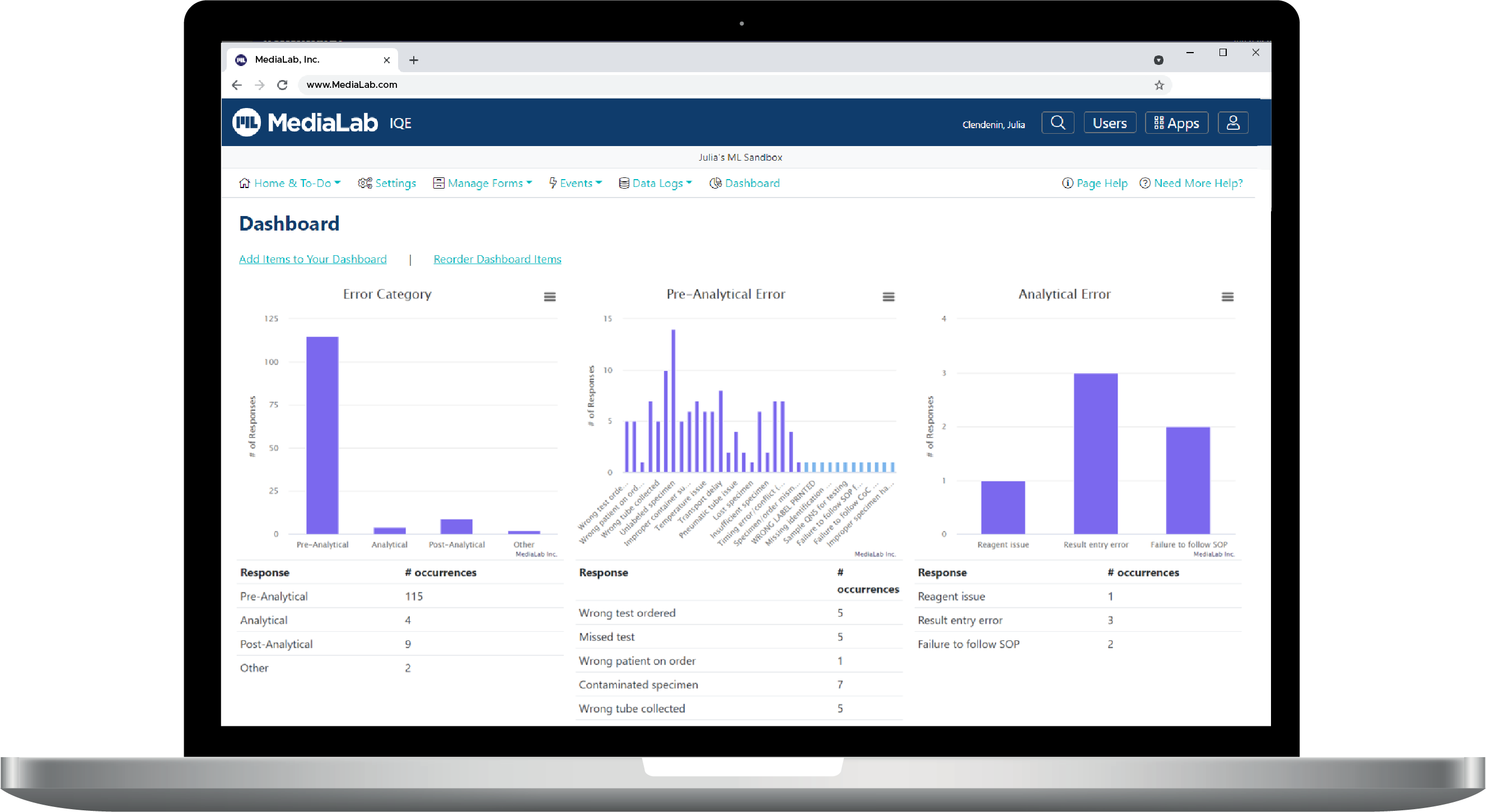The height and width of the screenshot is (812, 1486).
Task: Click the browser back arrow
Action: [236, 85]
